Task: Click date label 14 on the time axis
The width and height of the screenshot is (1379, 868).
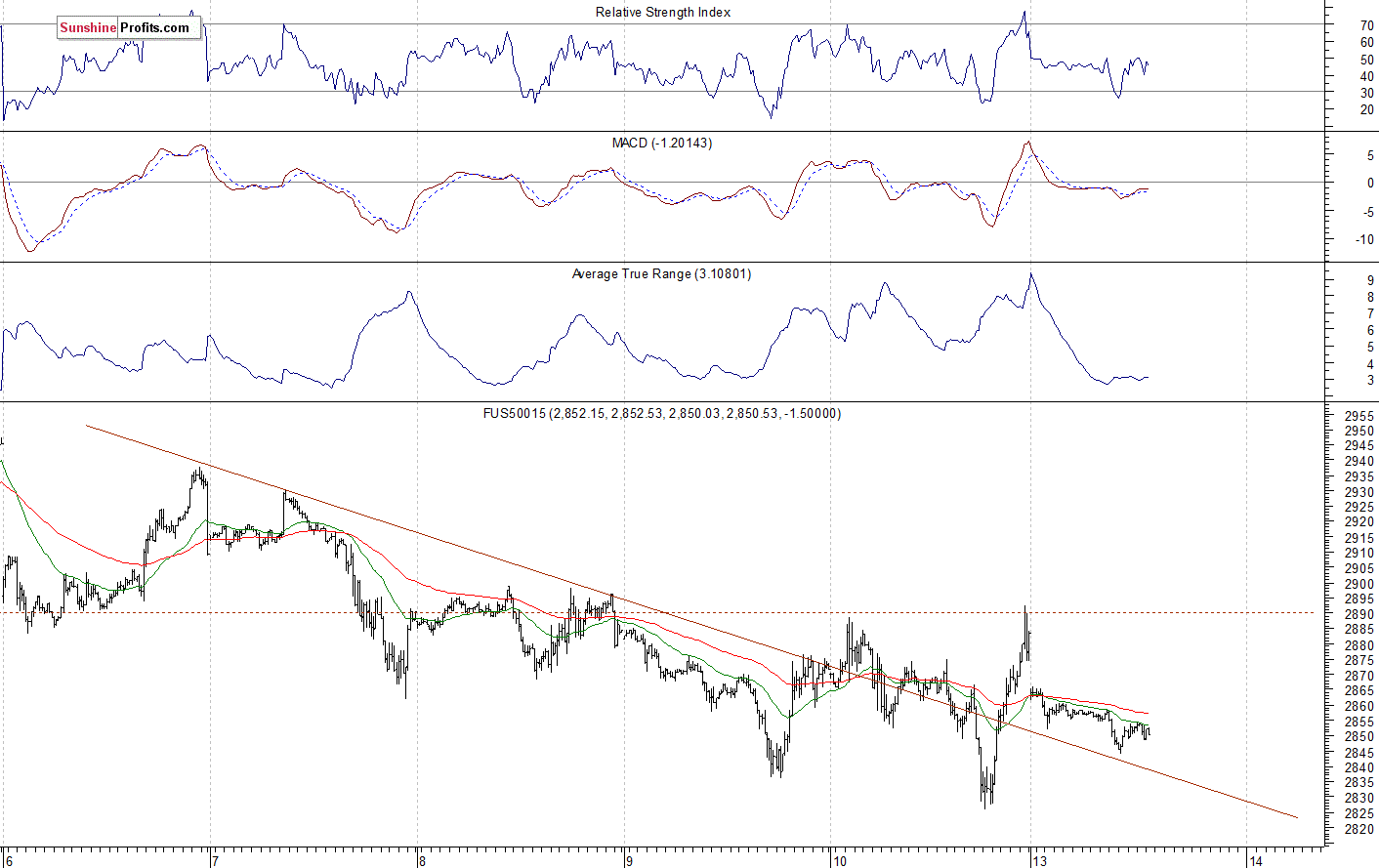Action: [1255, 860]
